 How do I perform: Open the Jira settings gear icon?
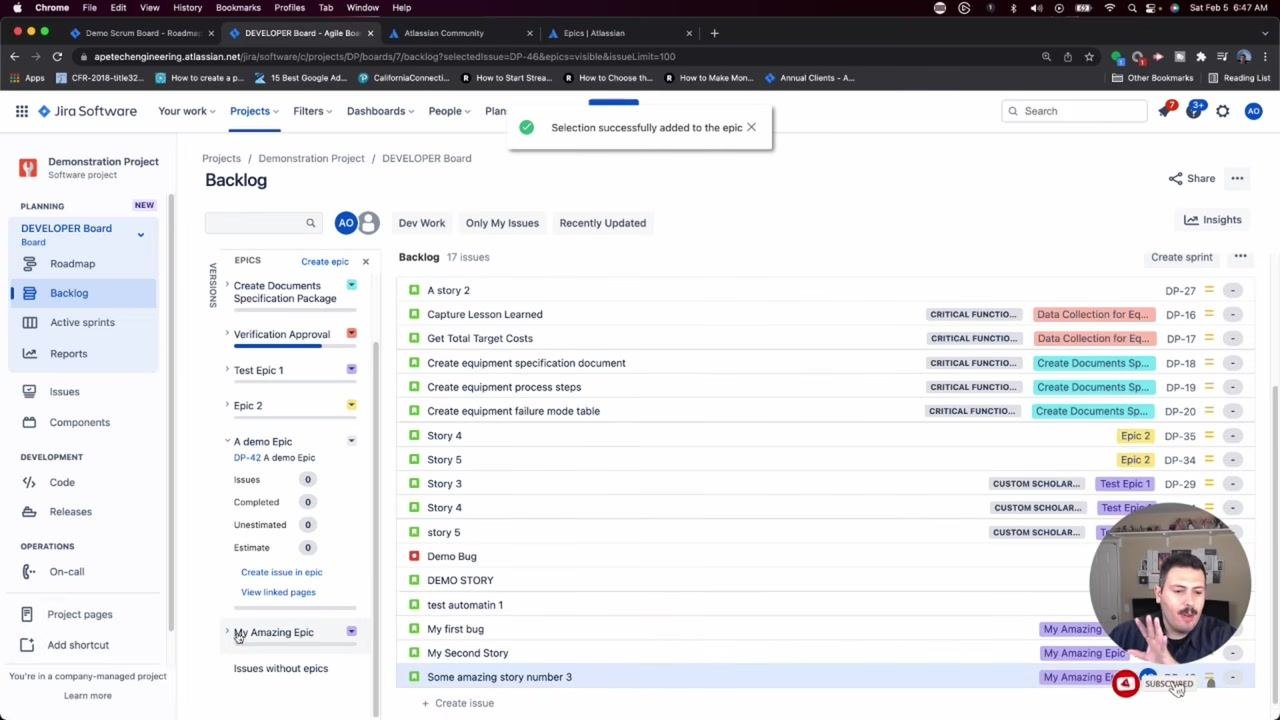[x=1223, y=111]
